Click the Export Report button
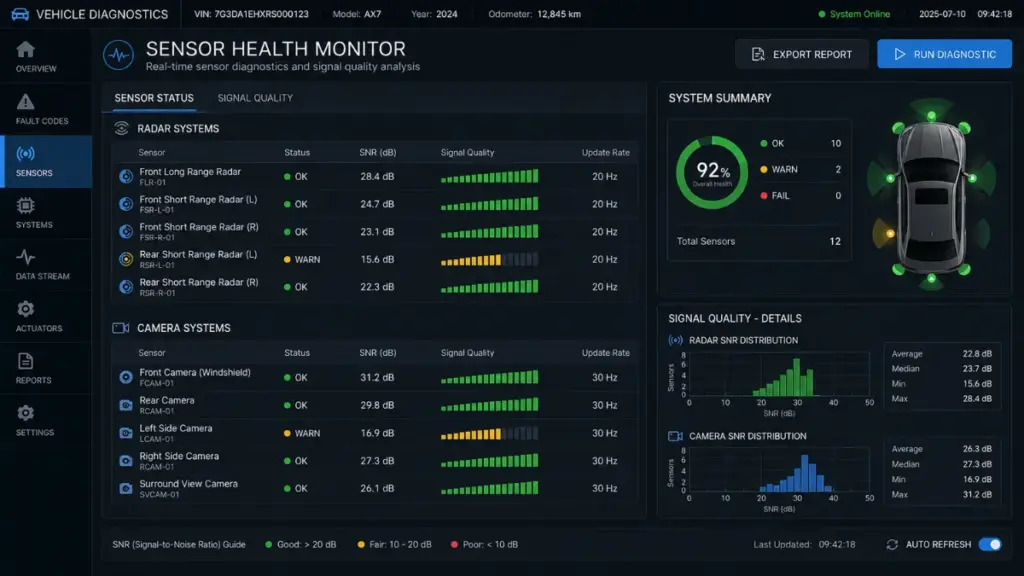The image size is (1024, 576). coord(802,54)
